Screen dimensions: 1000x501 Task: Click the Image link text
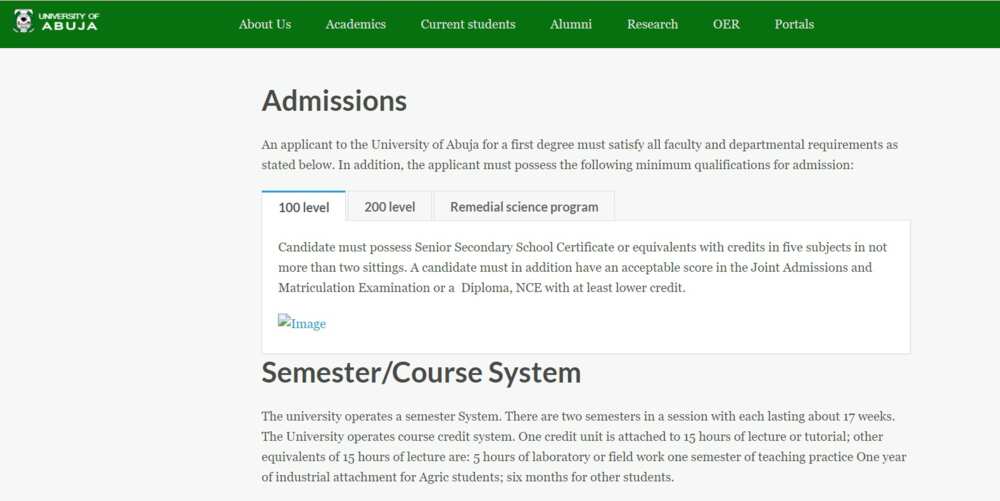tap(309, 324)
